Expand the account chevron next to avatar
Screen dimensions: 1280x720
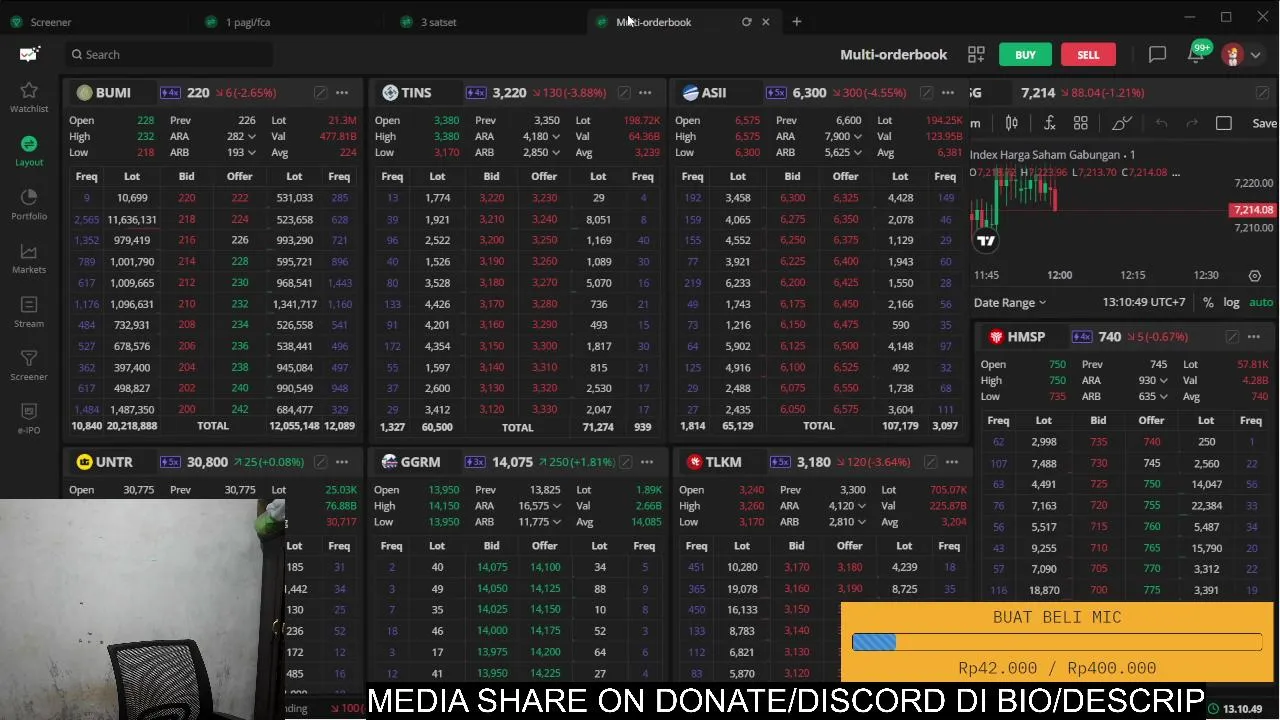[x=1256, y=55]
